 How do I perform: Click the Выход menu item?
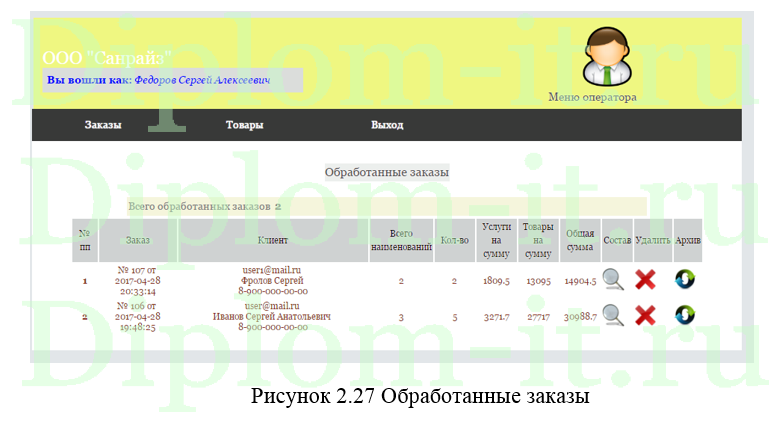click(x=387, y=125)
